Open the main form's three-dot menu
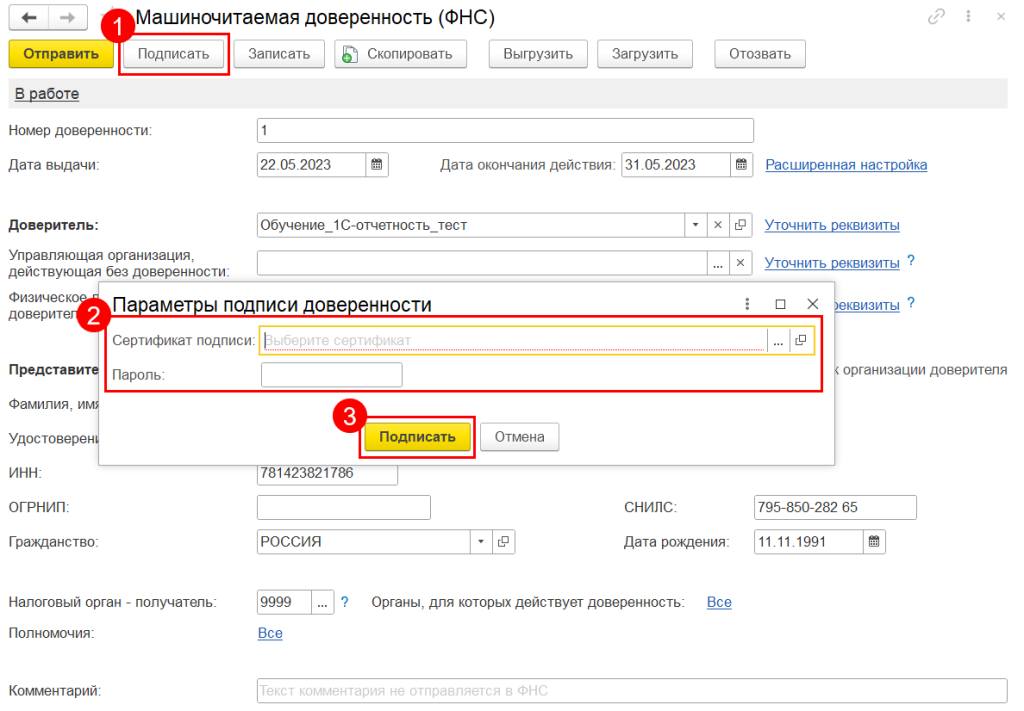1024x711 pixels. pos(968,16)
